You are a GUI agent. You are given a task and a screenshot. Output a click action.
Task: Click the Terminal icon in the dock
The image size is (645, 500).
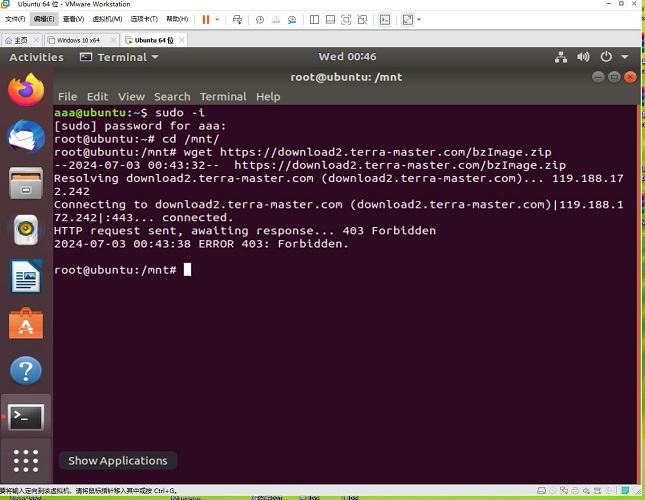26,417
